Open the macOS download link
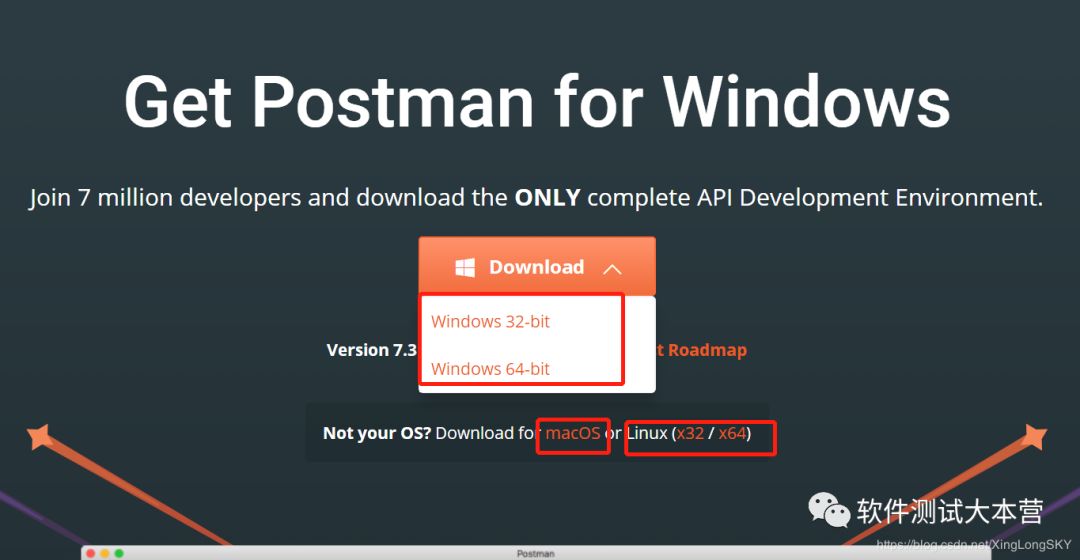1080x560 pixels. [572, 433]
